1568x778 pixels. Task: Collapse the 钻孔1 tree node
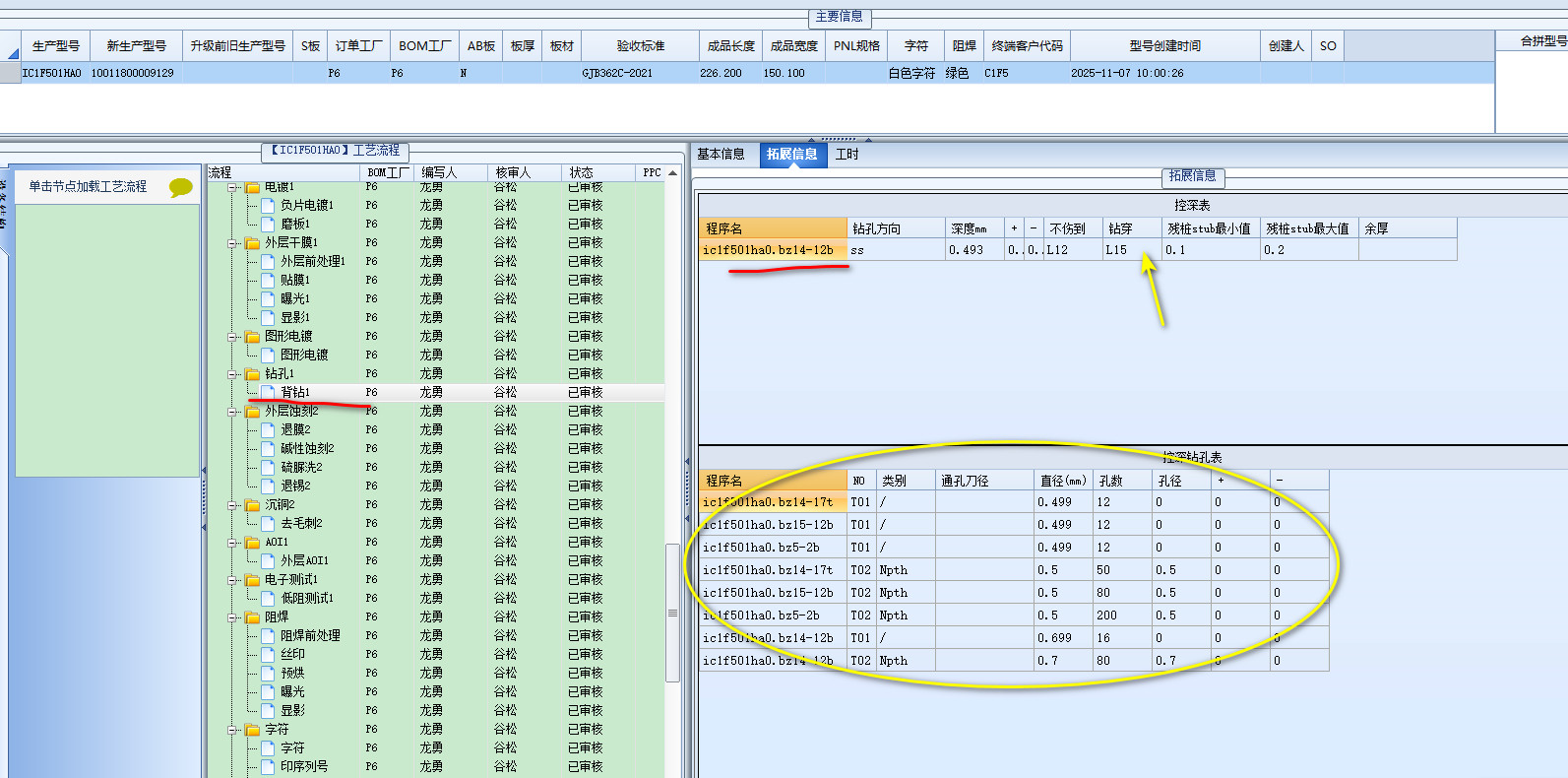233,374
